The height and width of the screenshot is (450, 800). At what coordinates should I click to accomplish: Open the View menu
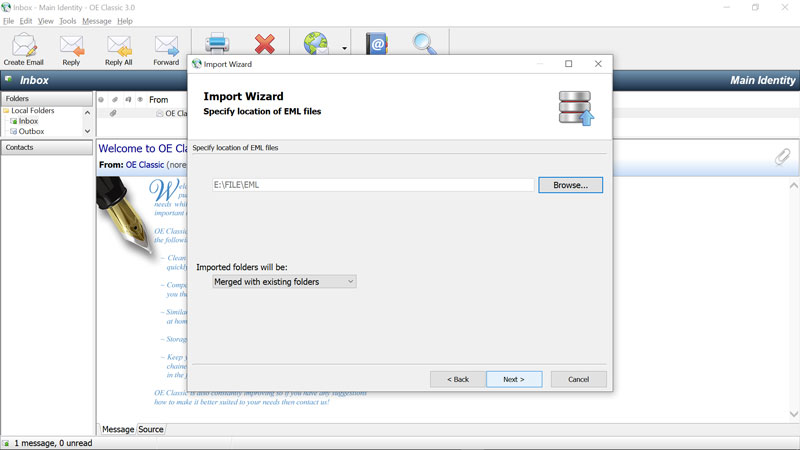pyautogui.click(x=45, y=21)
